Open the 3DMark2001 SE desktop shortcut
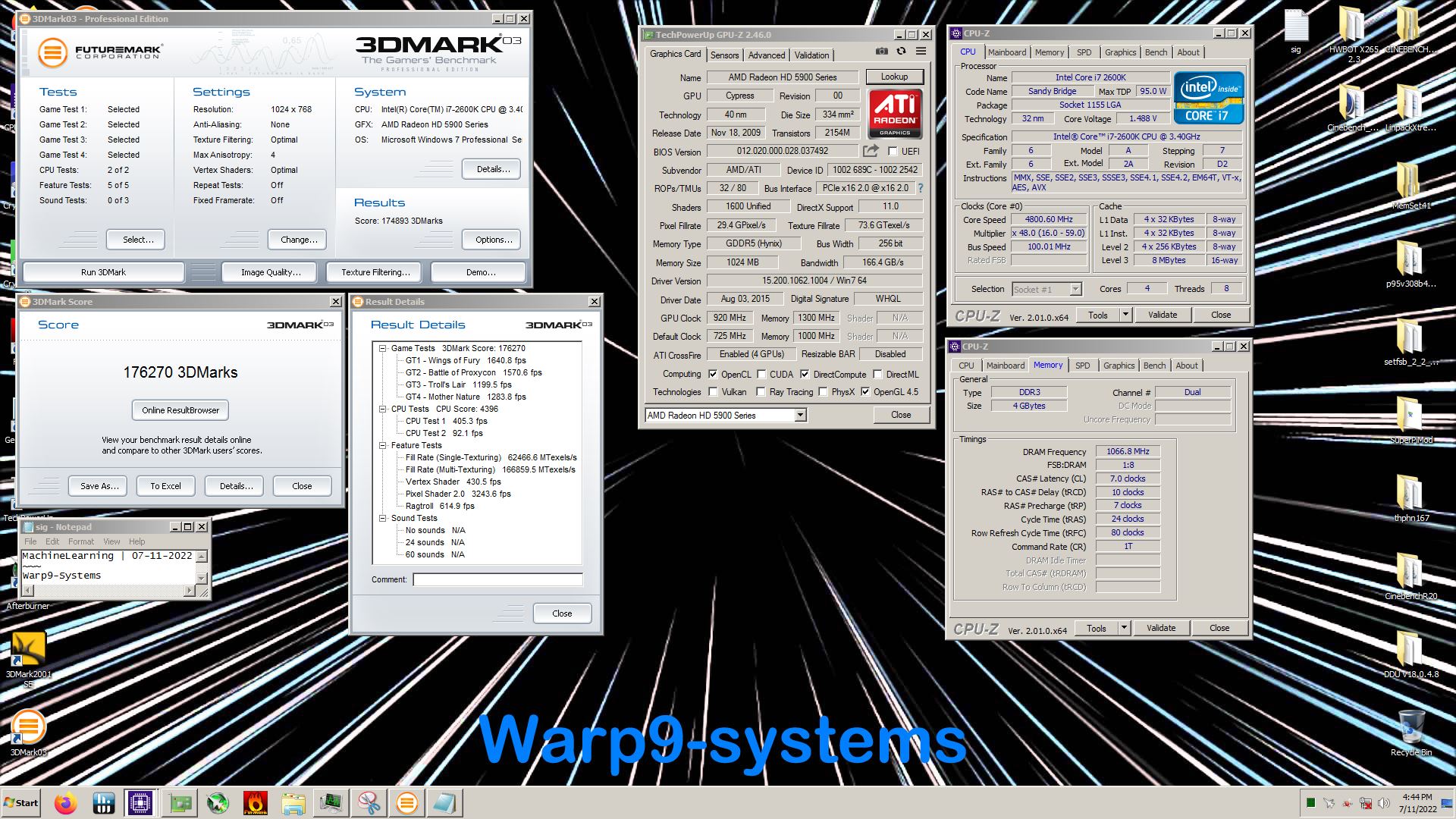1456x819 pixels. click(x=28, y=659)
